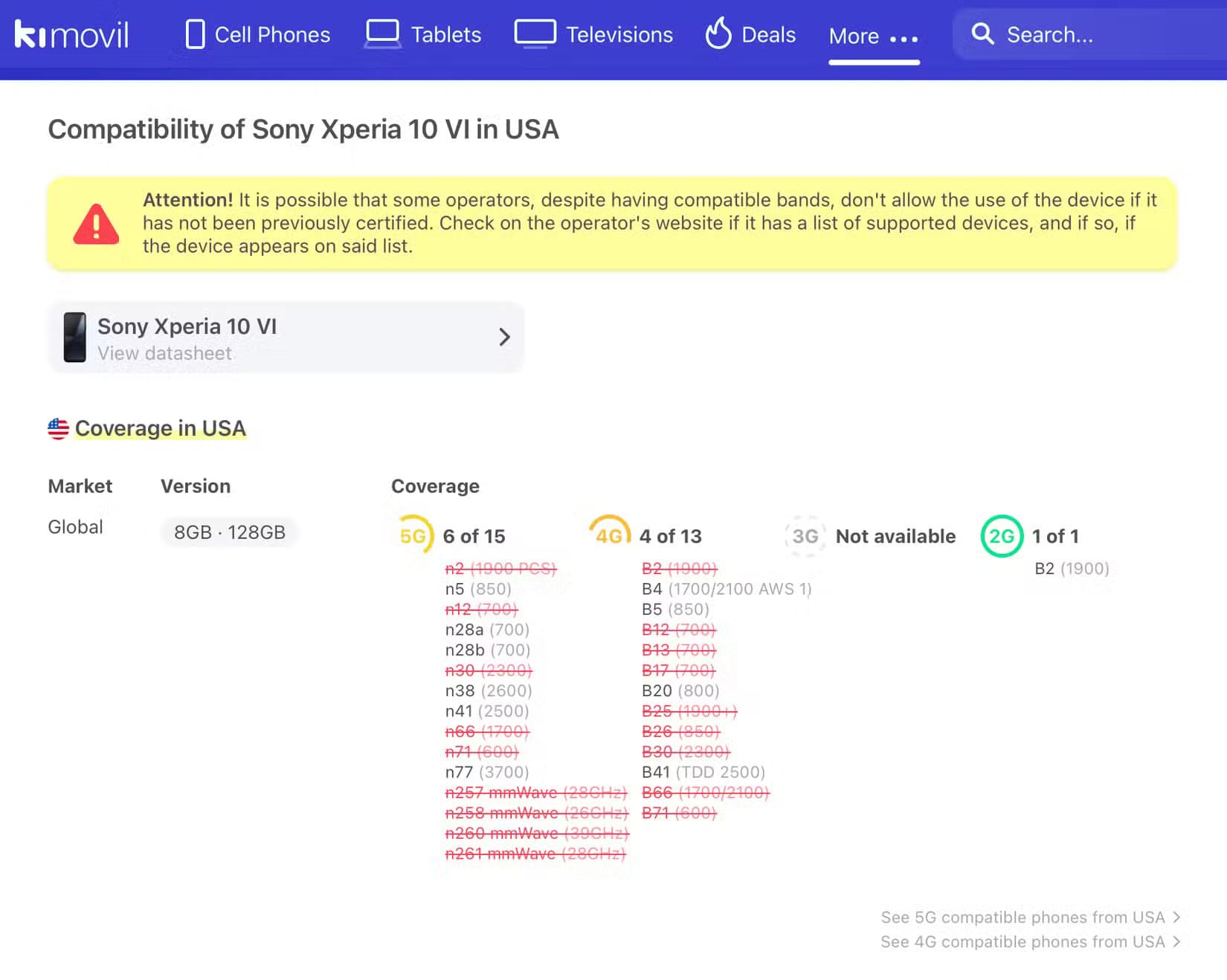Click the tablet icon in navigation
1227x980 pixels.
[383, 34]
